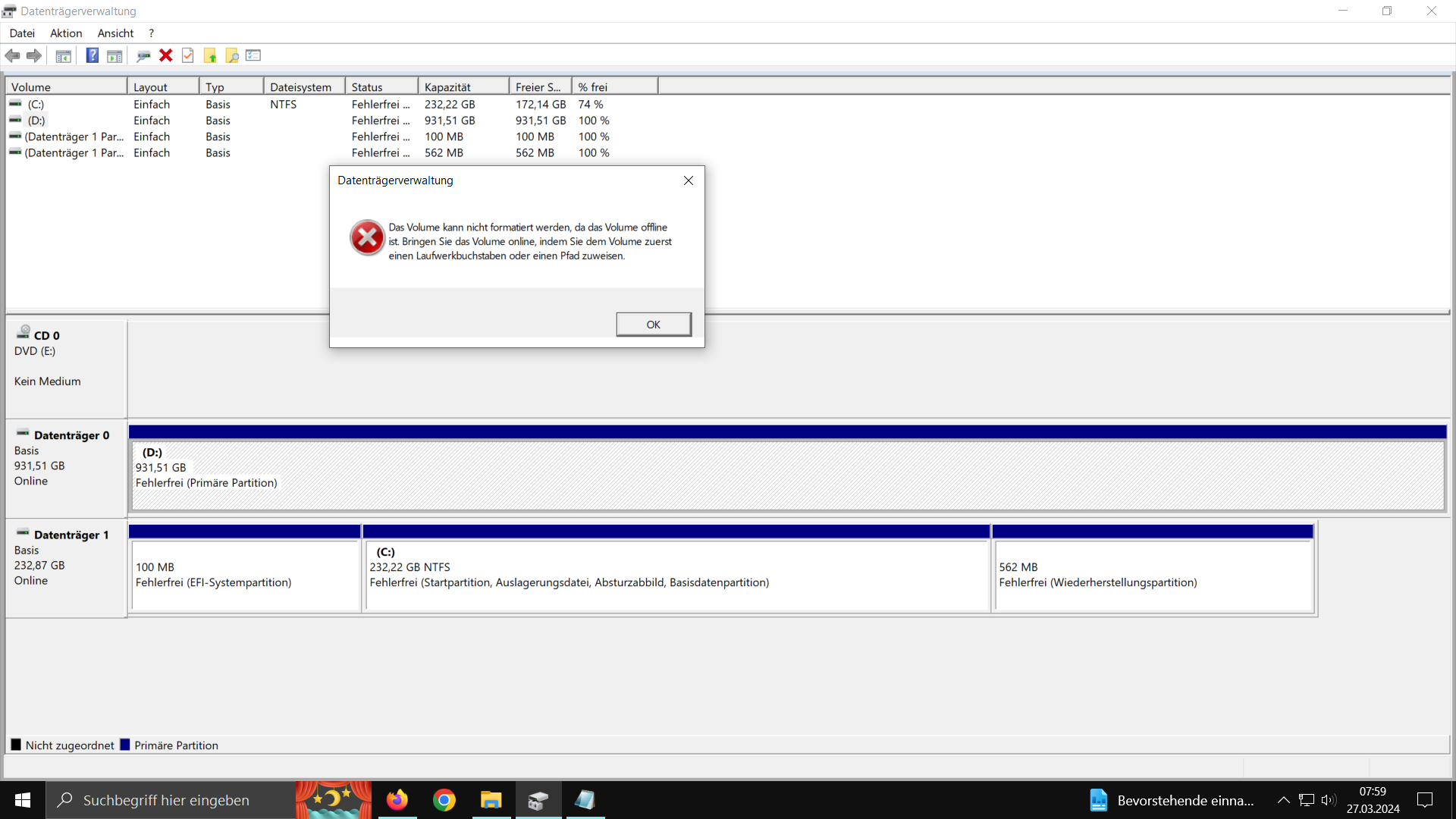Image resolution: width=1456 pixels, height=819 pixels.
Task: Click the Properties checkmark document icon
Action: pyautogui.click(x=188, y=55)
